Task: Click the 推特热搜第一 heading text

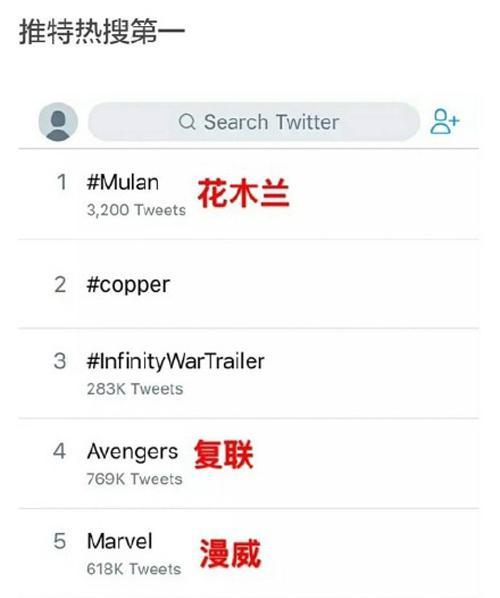Action: coord(102,31)
